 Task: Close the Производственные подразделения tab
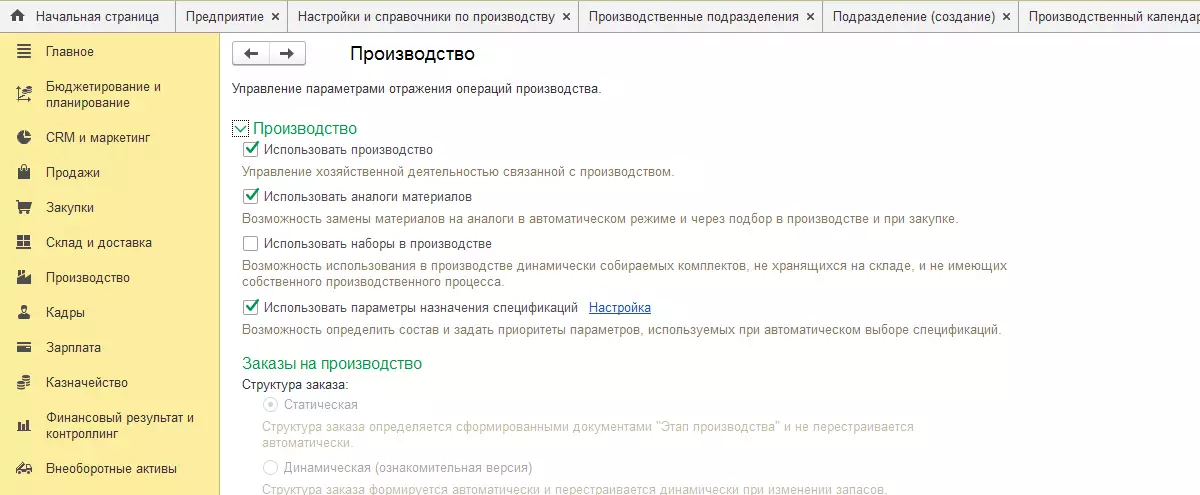point(810,17)
